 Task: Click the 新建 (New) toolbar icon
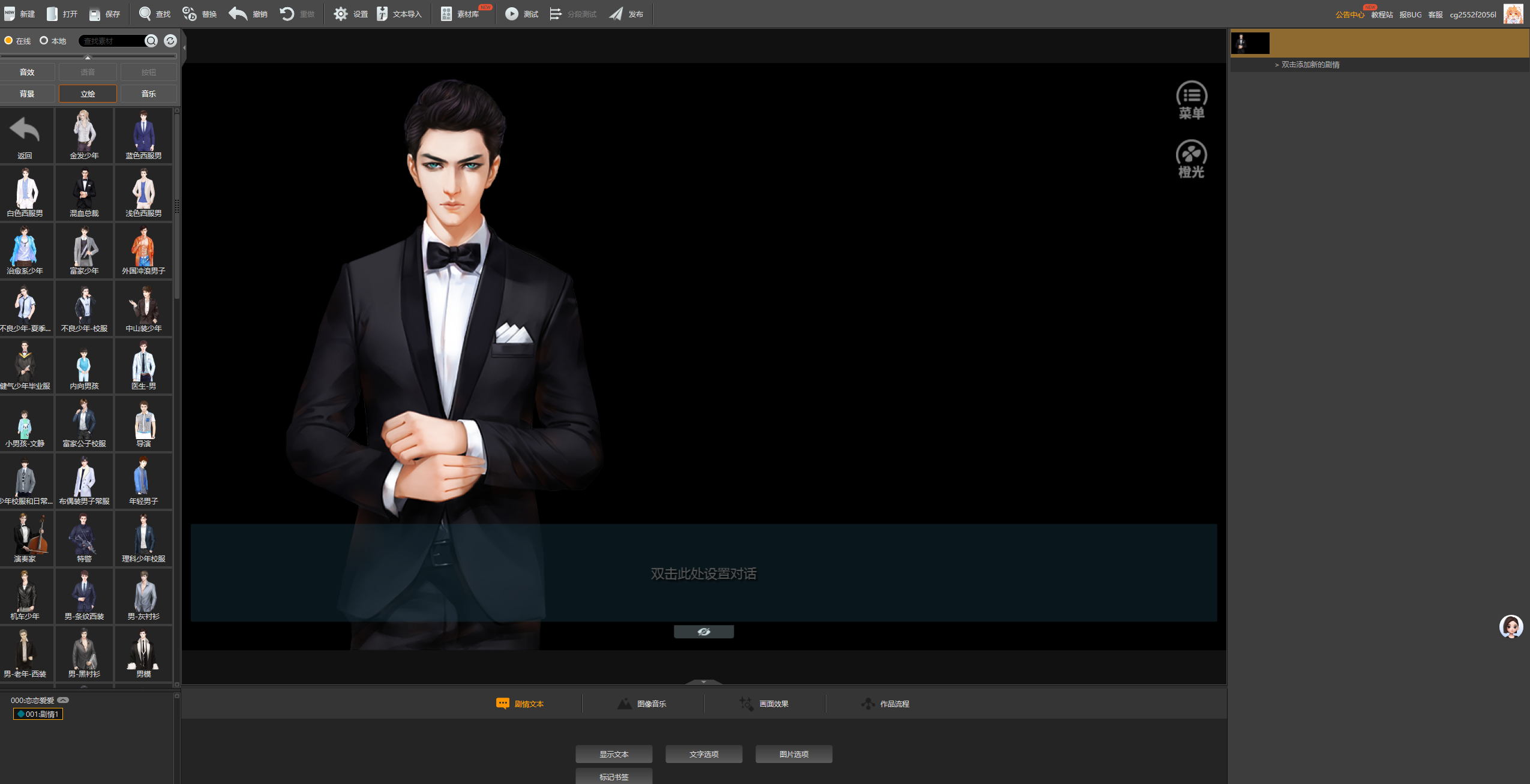(10, 13)
